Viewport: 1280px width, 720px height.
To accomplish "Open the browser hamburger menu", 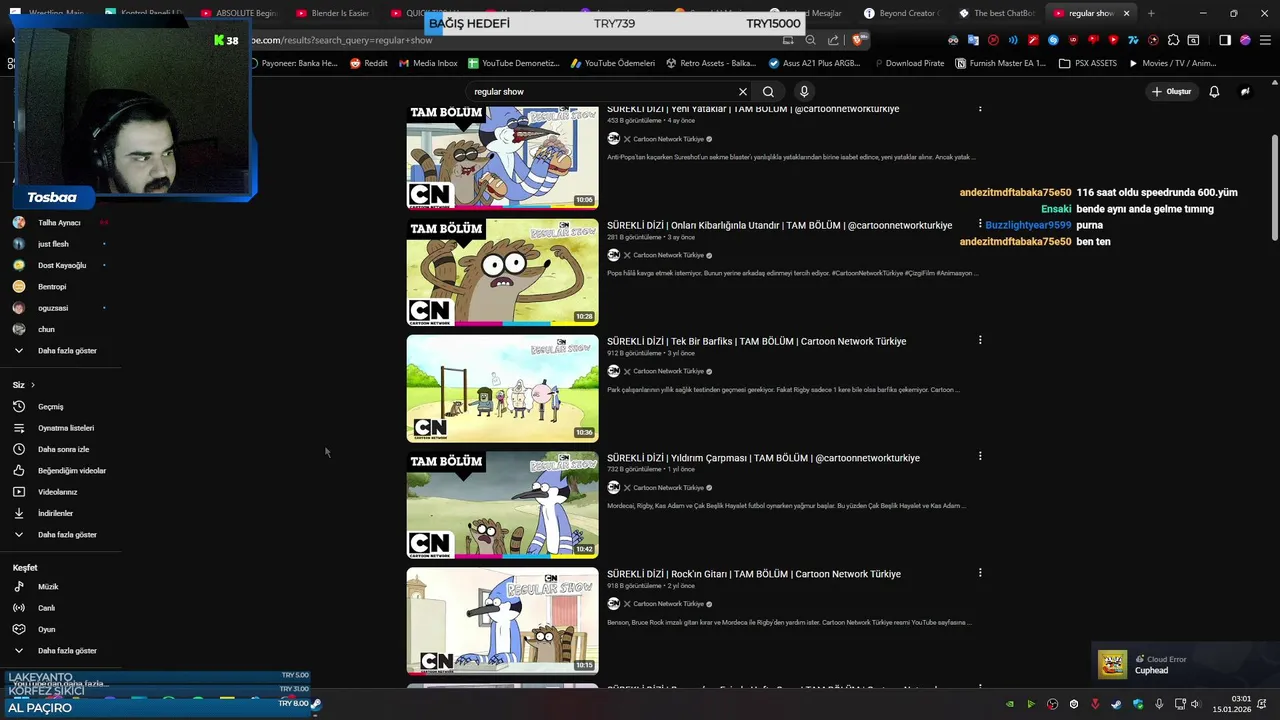I will tap(1264, 40).
